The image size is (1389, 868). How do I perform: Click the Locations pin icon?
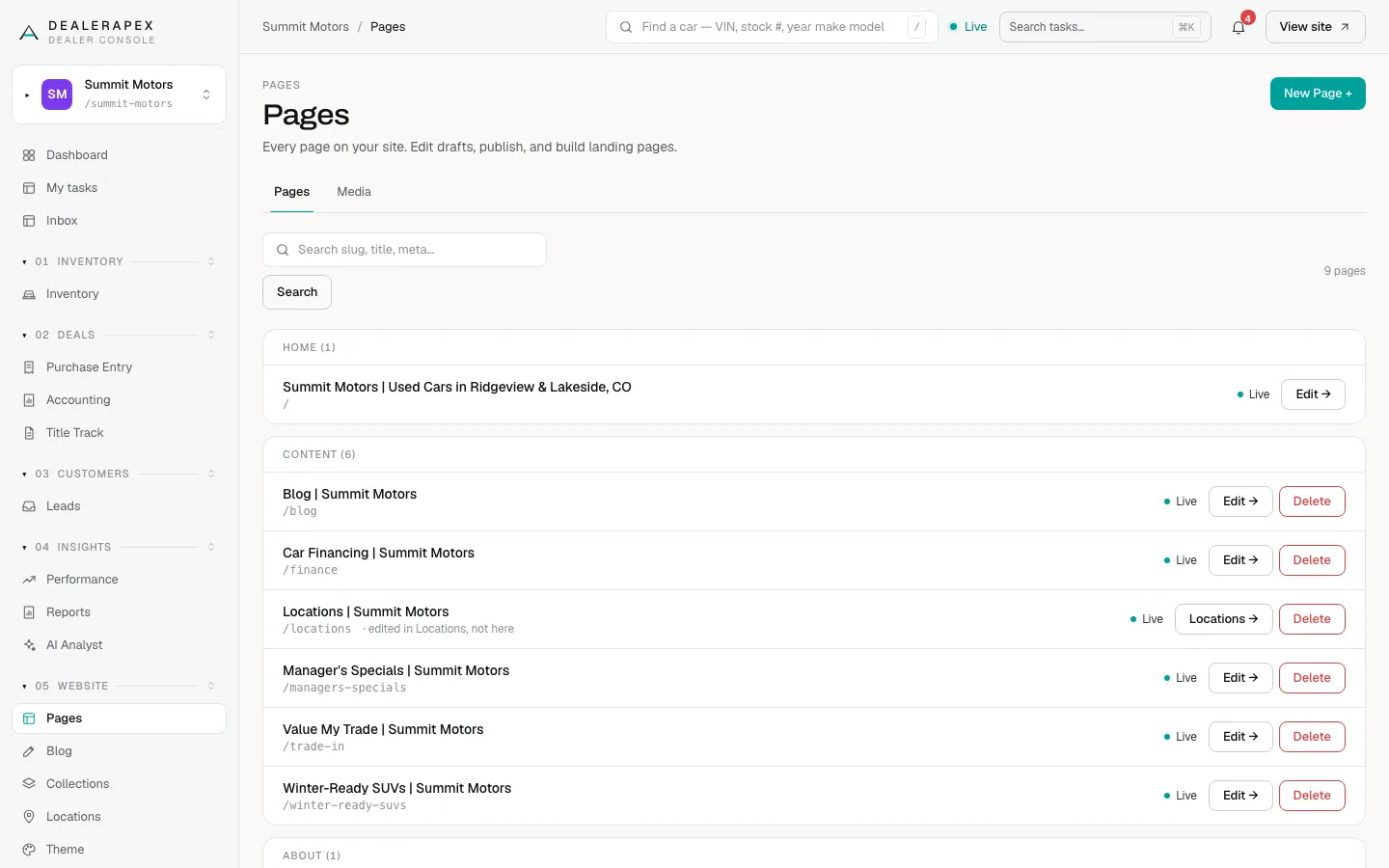(29, 817)
